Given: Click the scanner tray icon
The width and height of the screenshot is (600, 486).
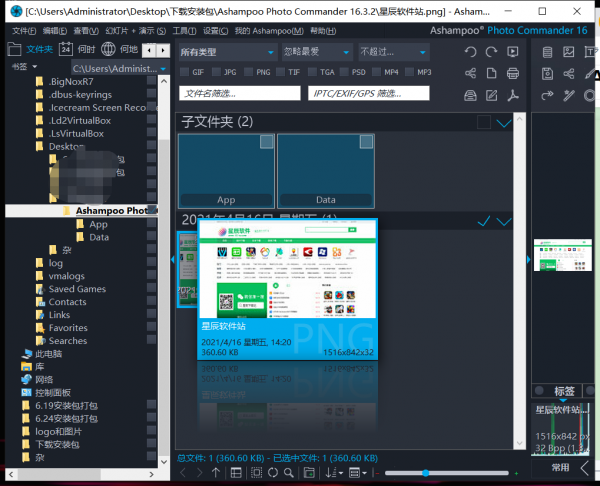Looking at the screenshot, I should click(x=470, y=95).
